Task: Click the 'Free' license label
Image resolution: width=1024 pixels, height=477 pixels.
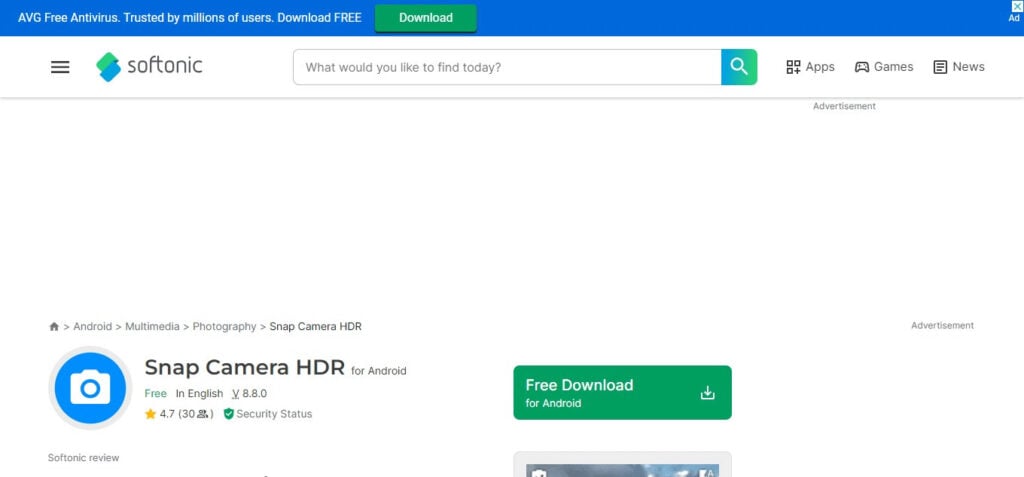Action: click(x=155, y=394)
